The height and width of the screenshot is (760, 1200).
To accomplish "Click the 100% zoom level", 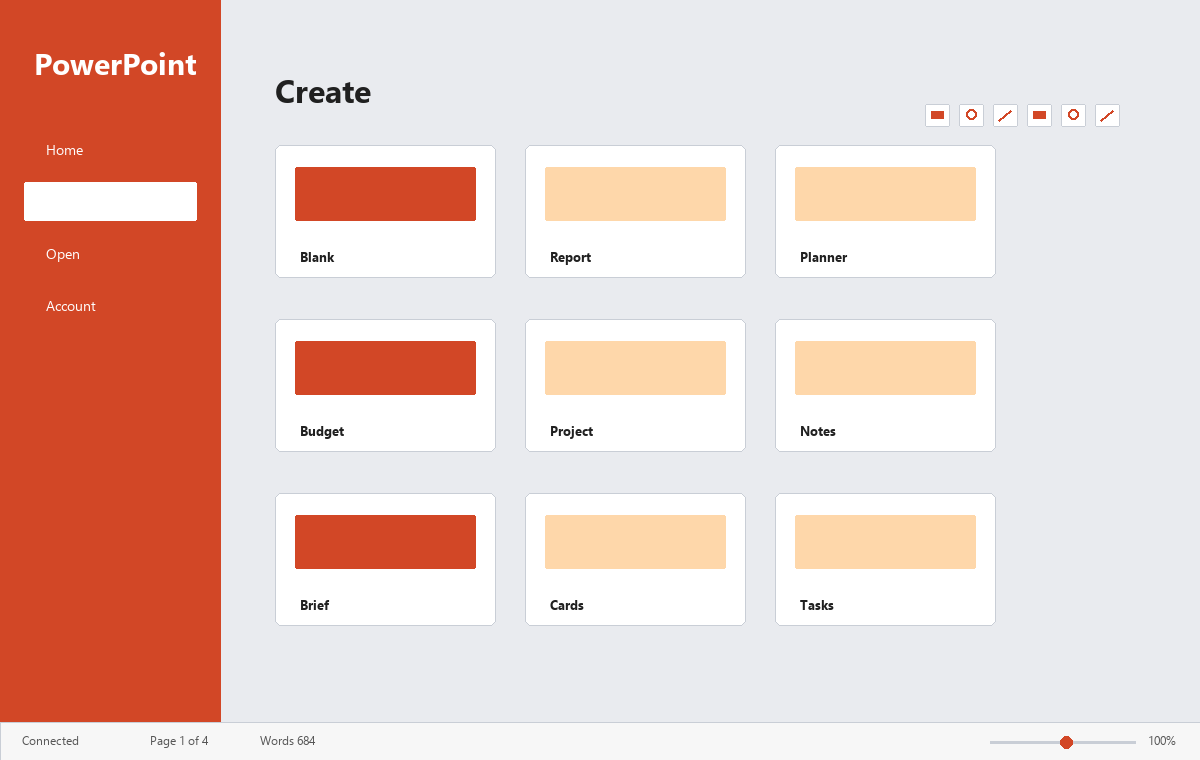I will tap(1162, 741).
